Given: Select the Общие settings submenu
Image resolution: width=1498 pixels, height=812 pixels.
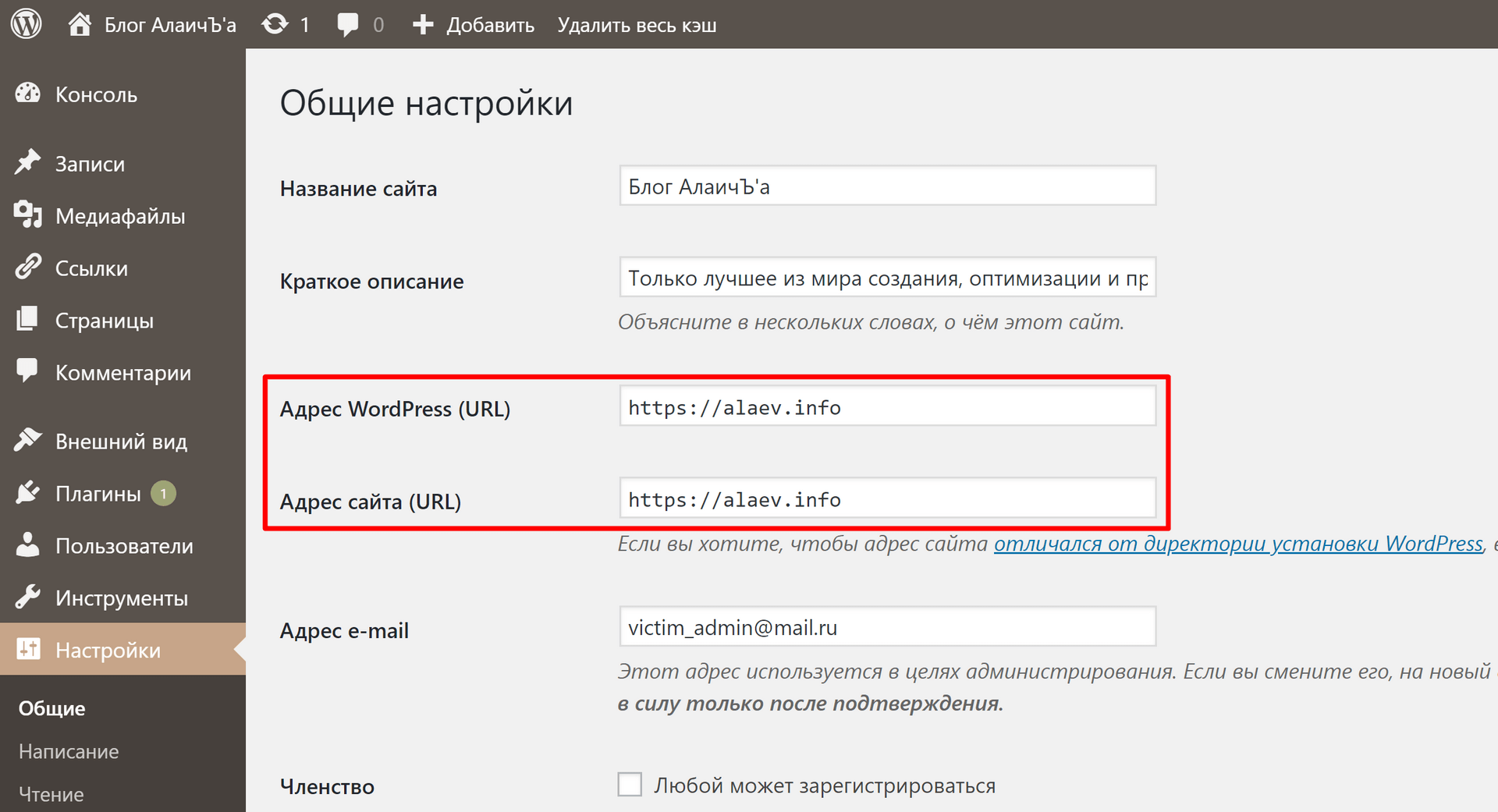Looking at the screenshot, I should click(52, 708).
